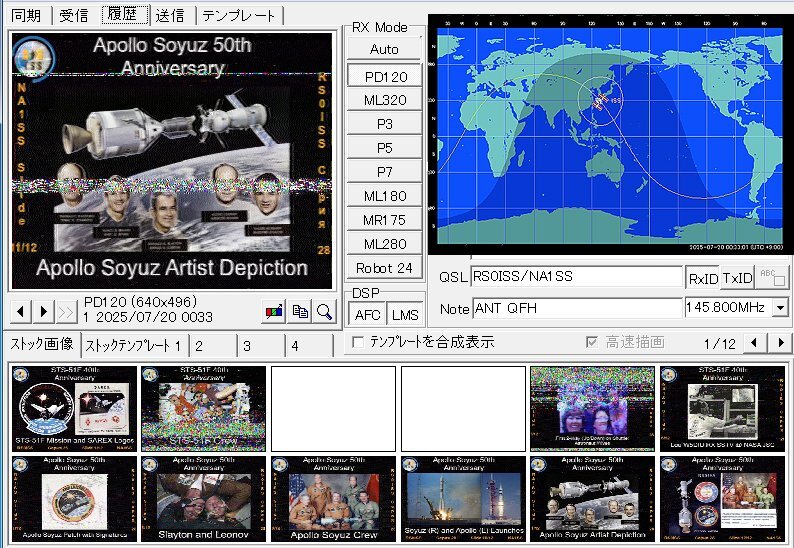Switch to stock template tab 4
Viewport: 794px width, 548px height.
tap(308, 346)
